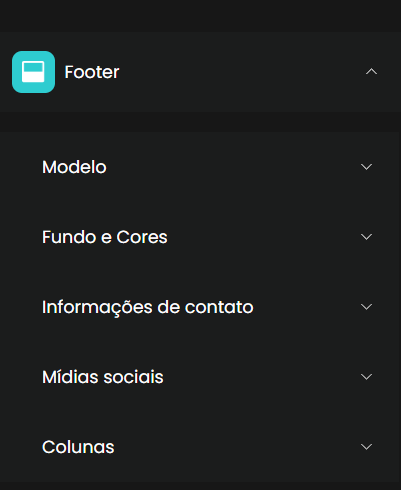Click the down chevron beside Fundo e Cores

[366, 237]
